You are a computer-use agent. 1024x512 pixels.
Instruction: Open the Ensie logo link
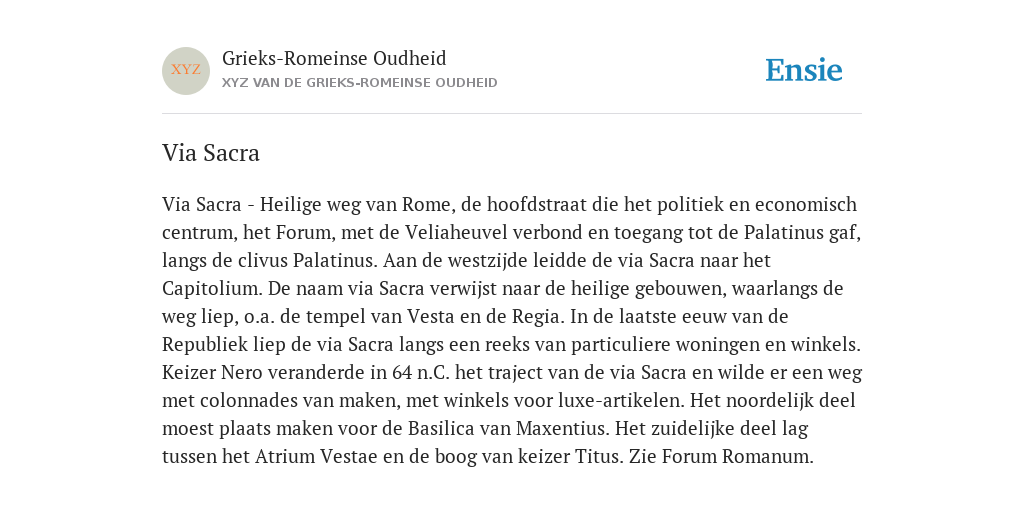[804, 70]
